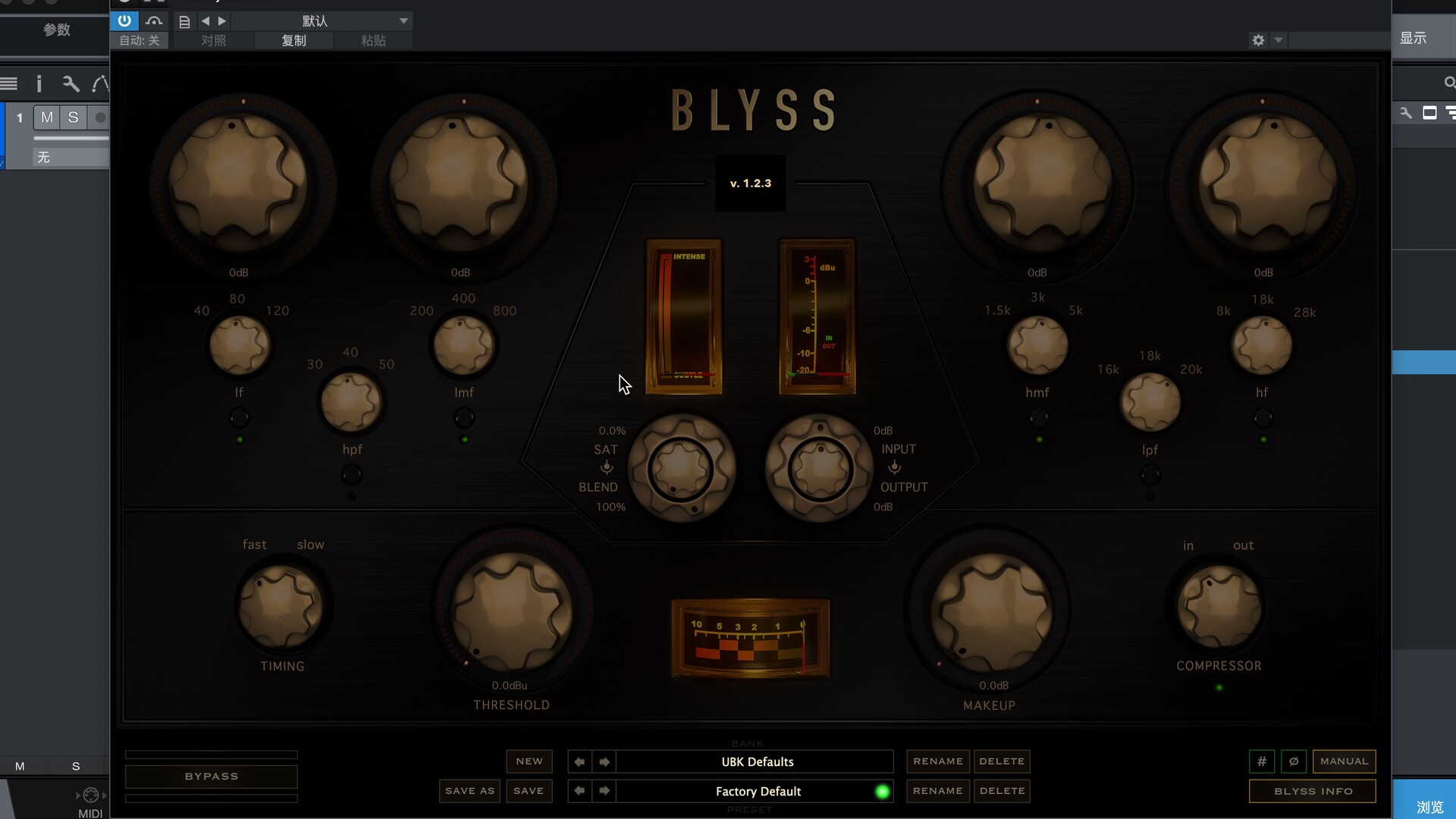The width and height of the screenshot is (1456, 819).
Task: Click the preset file document icon
Action: coord(184,21)
